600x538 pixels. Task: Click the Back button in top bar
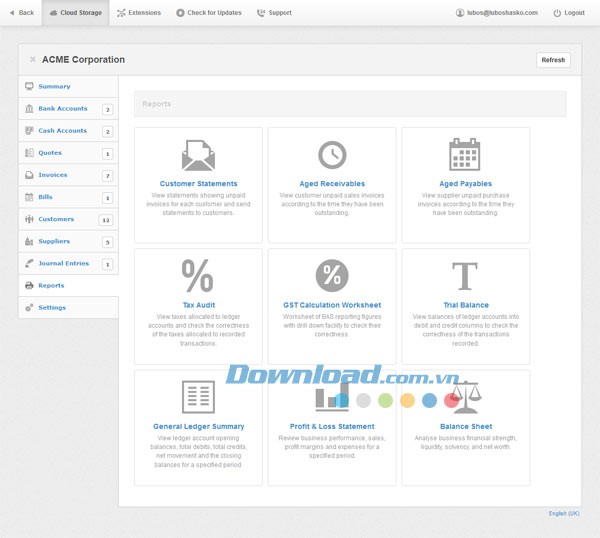click(20, 13)
